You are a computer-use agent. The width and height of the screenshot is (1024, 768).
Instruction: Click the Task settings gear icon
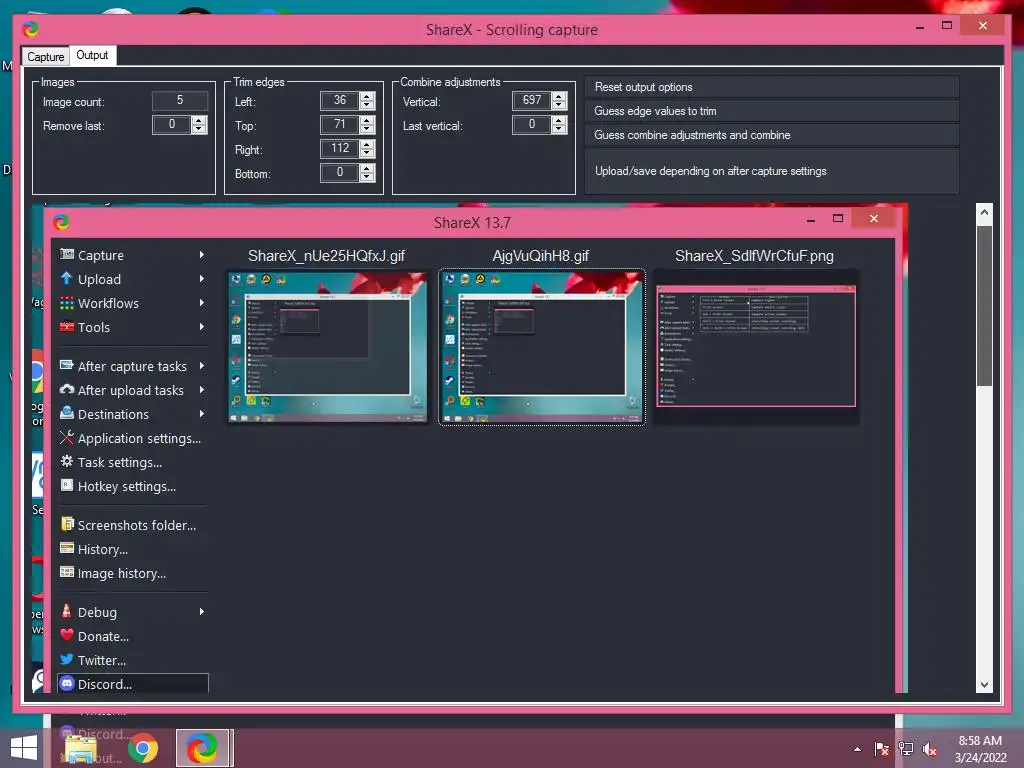click(x=67, y=461)
